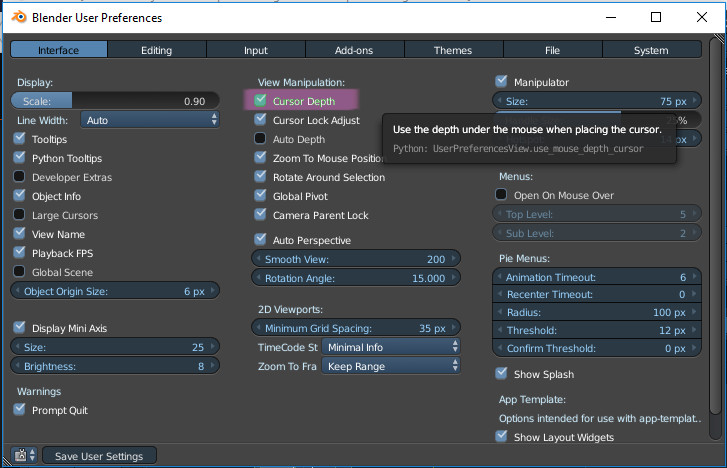
Task: Disable the Tooltips checkbox
Action: (19, 139)
